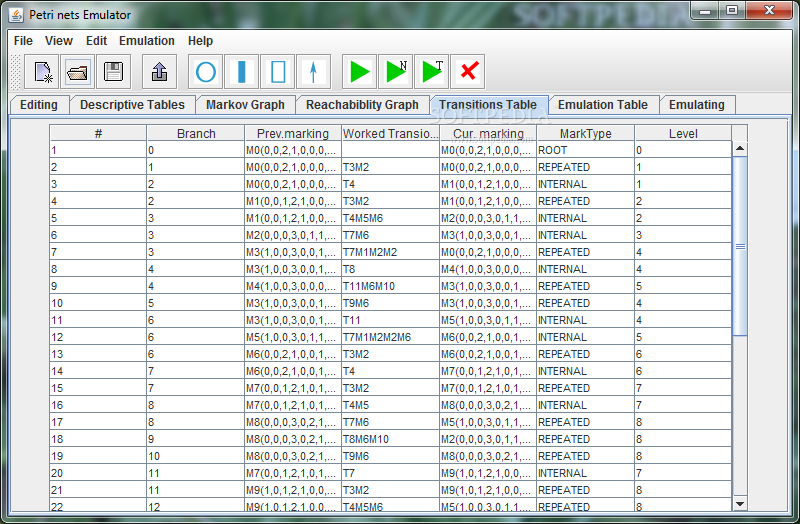800x524 pixels.
Task: Click the Level column header
Action: [x=683, y=133]
